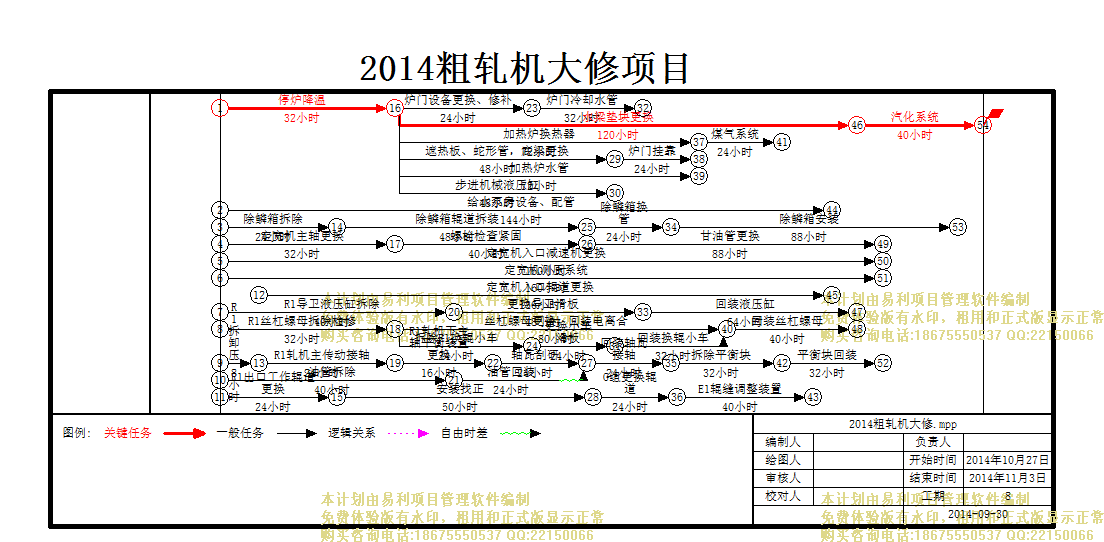Click node 52
This screenshot has width=1104, height=542.
coord(883,363)
